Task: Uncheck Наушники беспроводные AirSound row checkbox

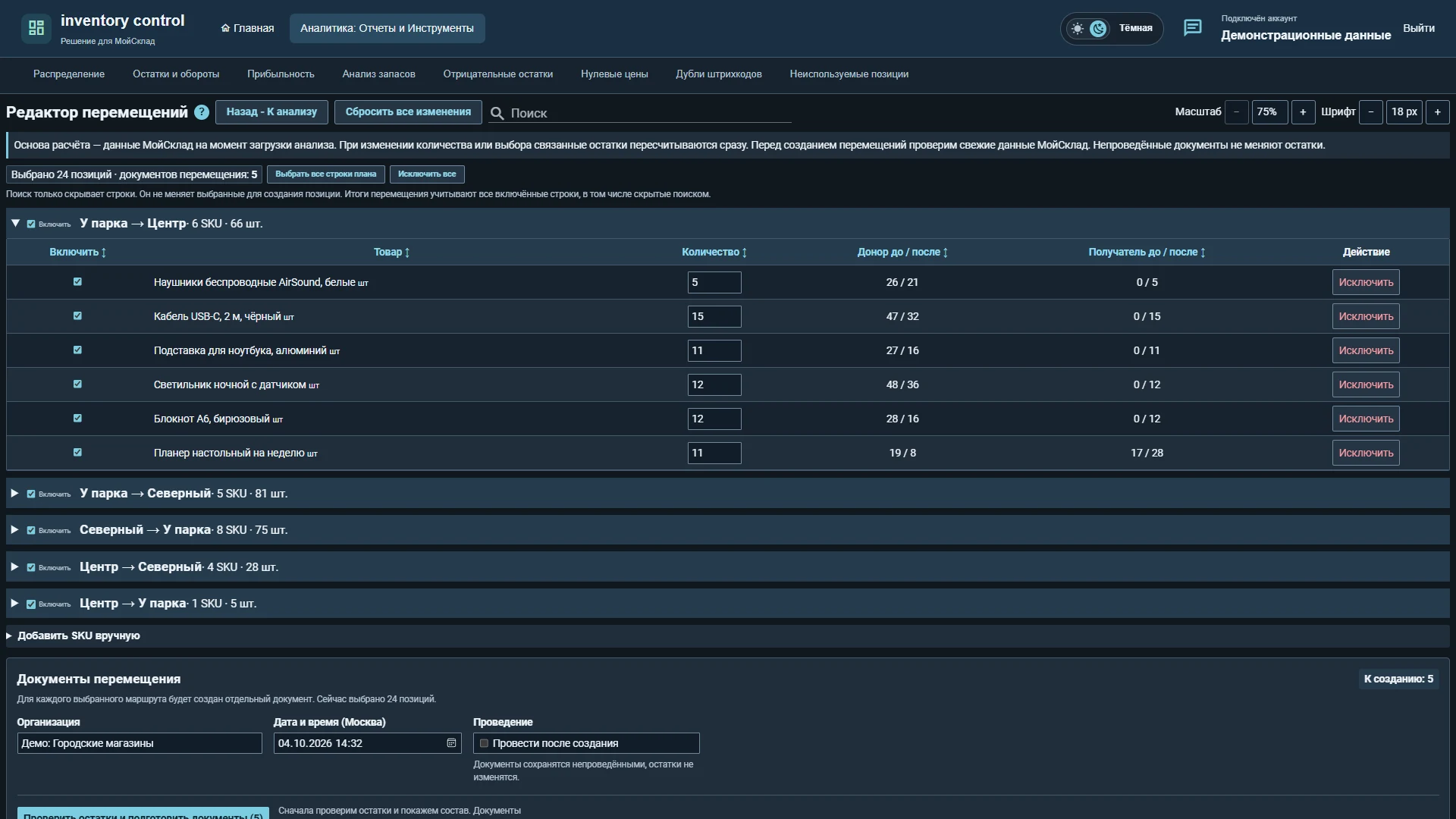Action: point(77,282)
